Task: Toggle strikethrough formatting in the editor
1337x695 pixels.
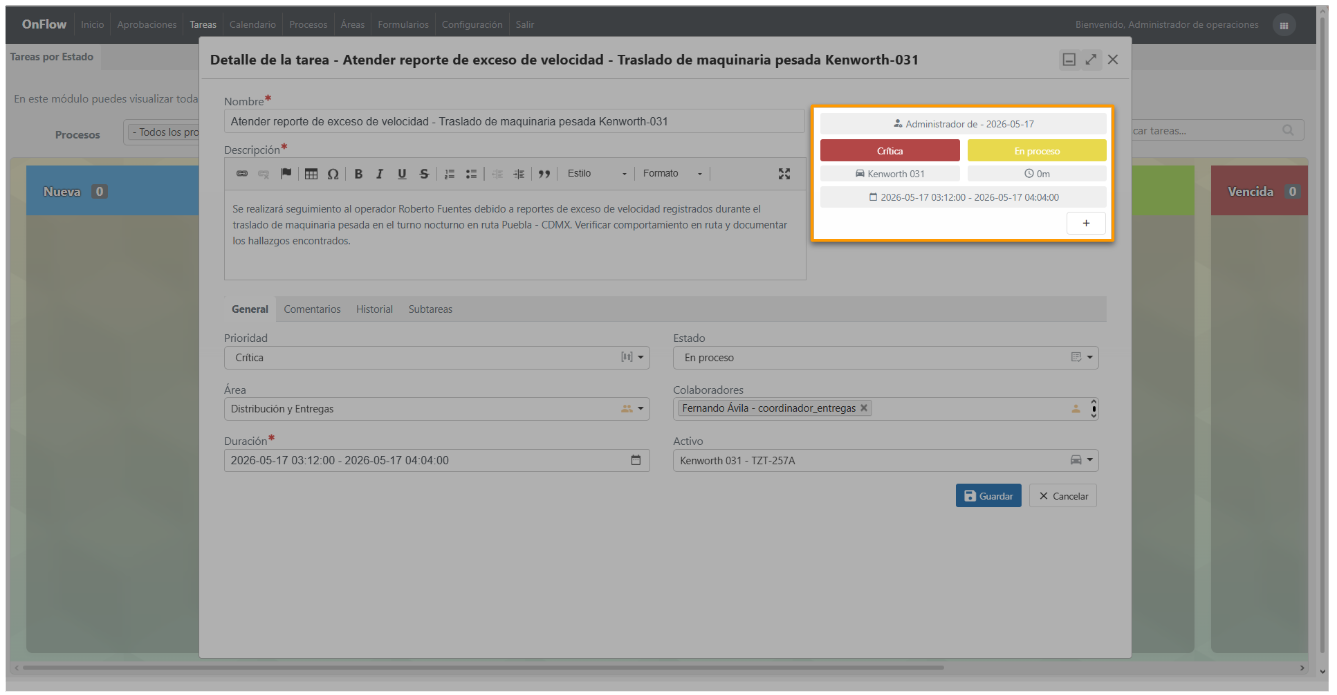Action: pyautogui.click(x=424, y=174)
